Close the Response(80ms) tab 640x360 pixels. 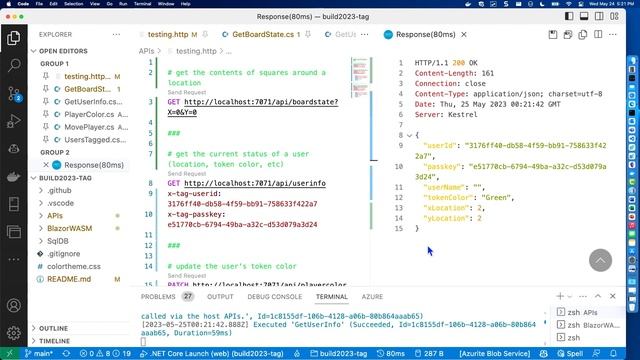[464, 35]
